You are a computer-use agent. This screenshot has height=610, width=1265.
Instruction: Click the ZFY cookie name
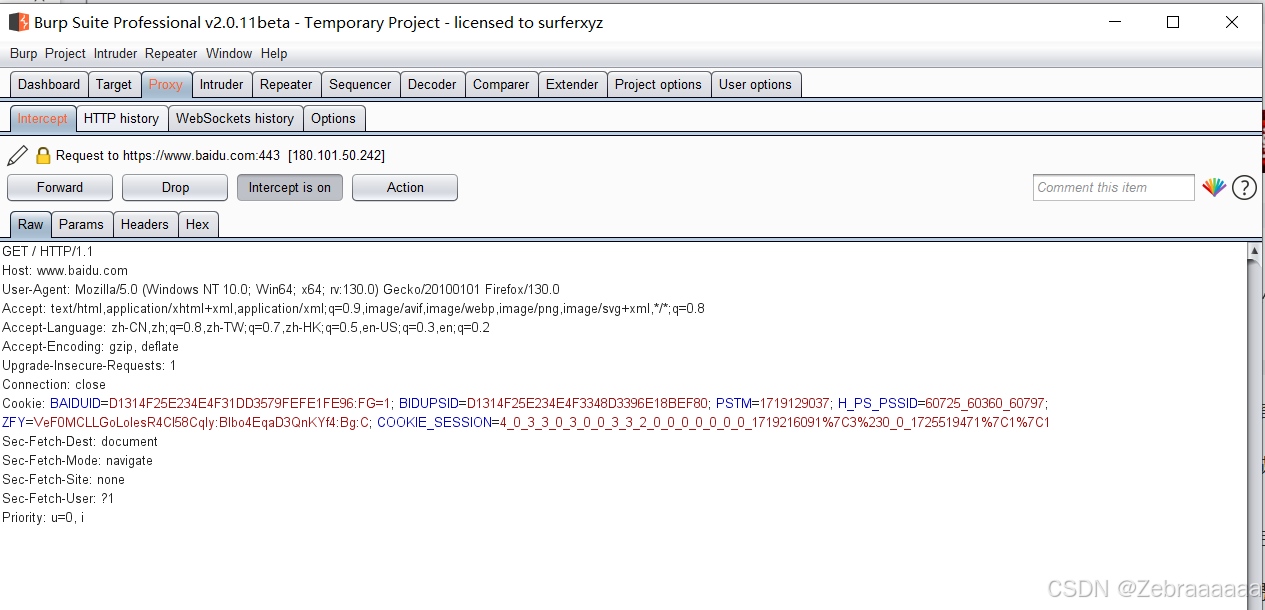tap(13, 422)
